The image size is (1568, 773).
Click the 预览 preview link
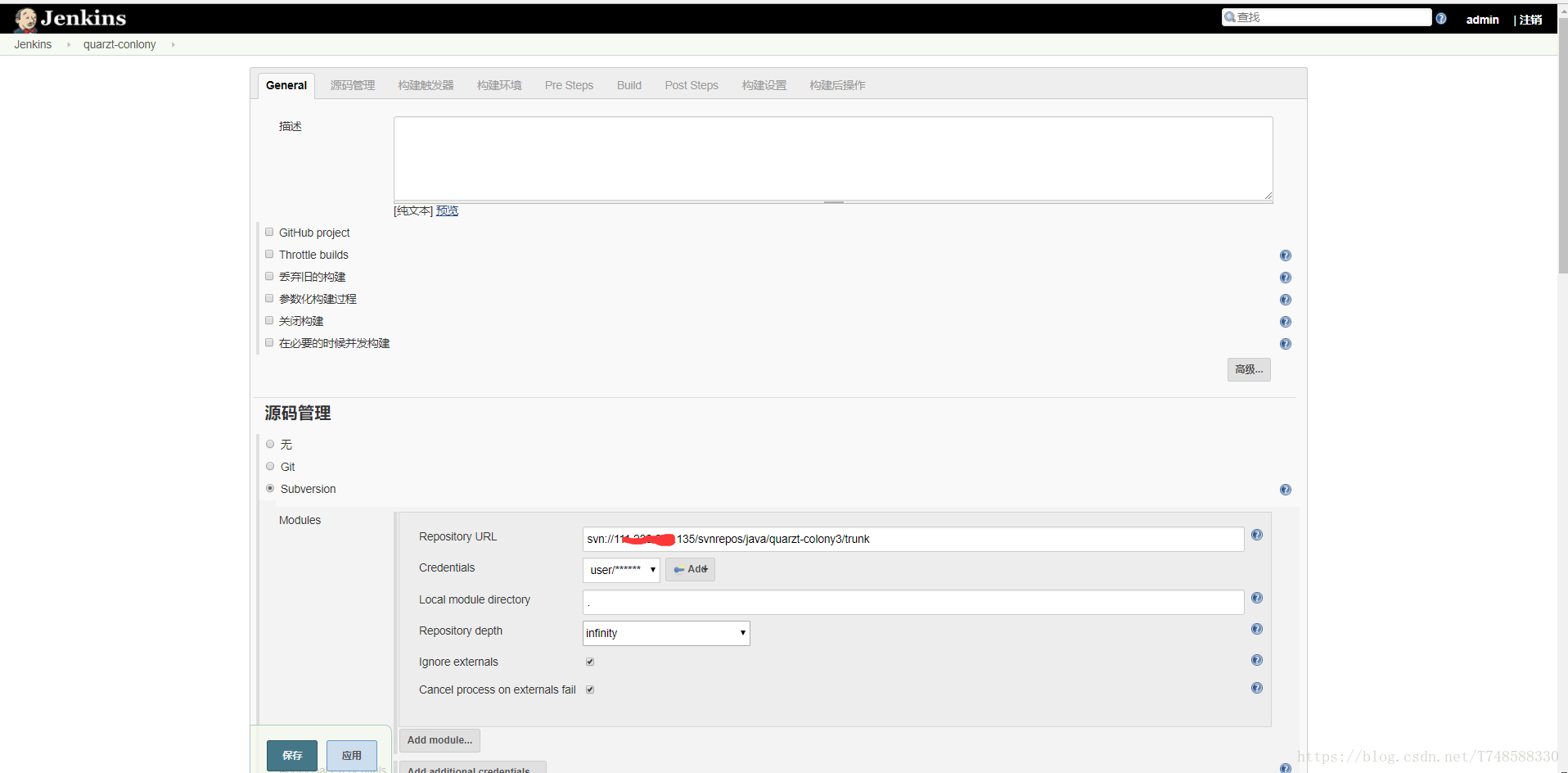tap(447, 210)
